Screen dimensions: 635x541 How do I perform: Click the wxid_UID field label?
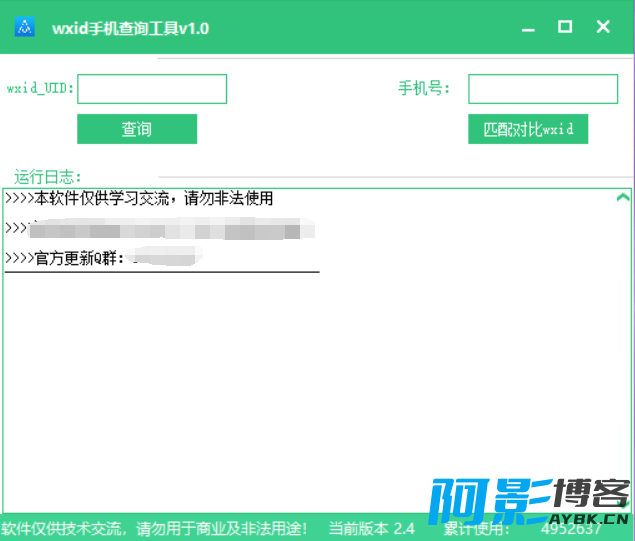click(40, 89)
